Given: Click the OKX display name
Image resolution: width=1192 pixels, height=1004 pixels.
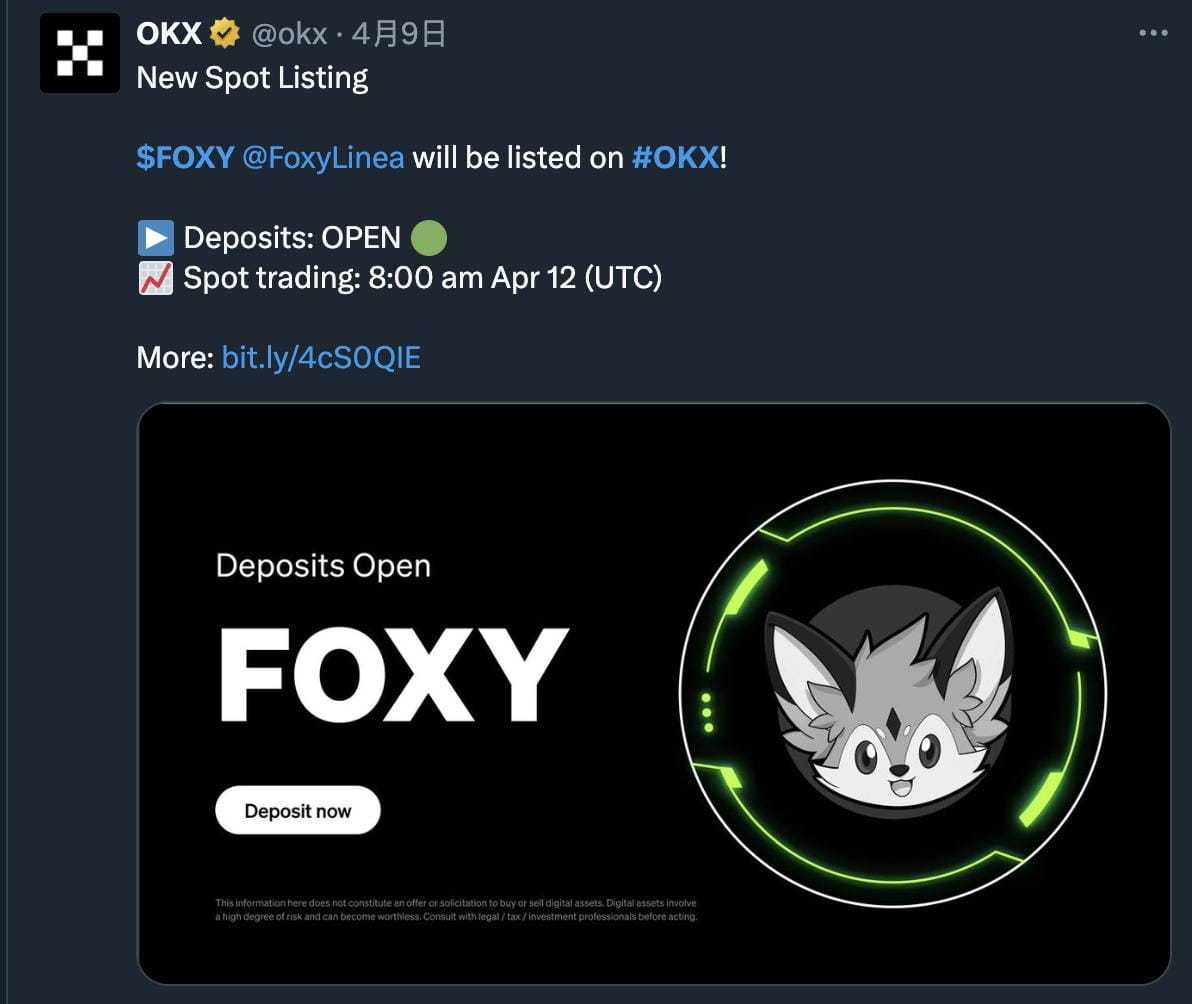Looking at the screenshot, I should pyautogui.click(x=169, y=33).
